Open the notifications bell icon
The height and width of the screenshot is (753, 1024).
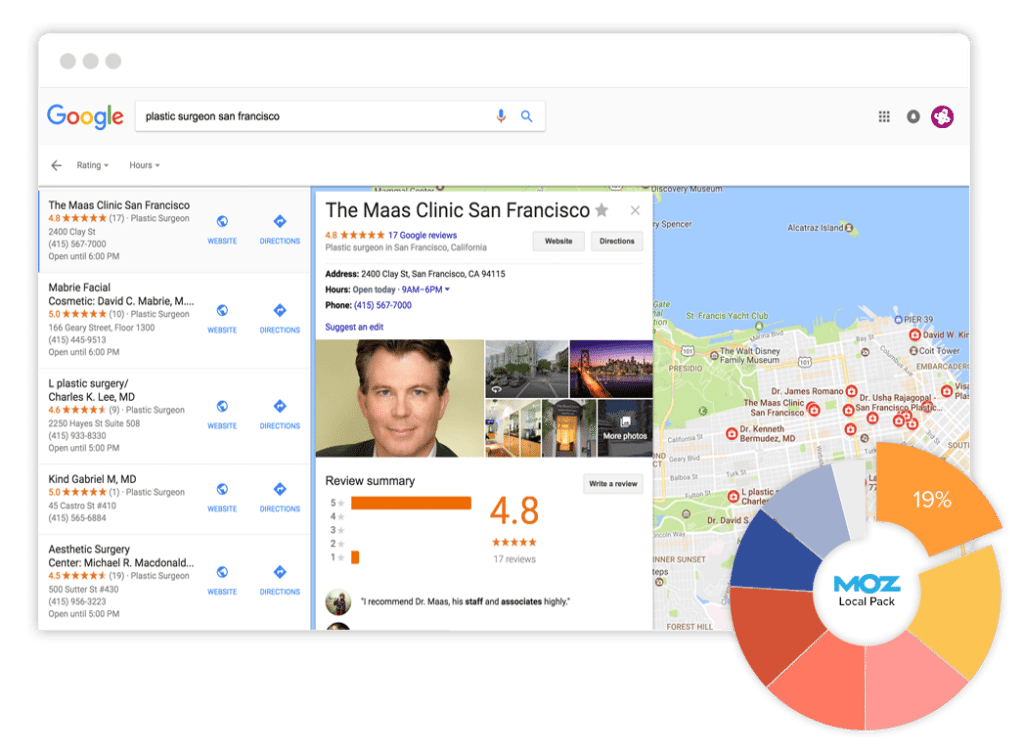coord(913,116)
